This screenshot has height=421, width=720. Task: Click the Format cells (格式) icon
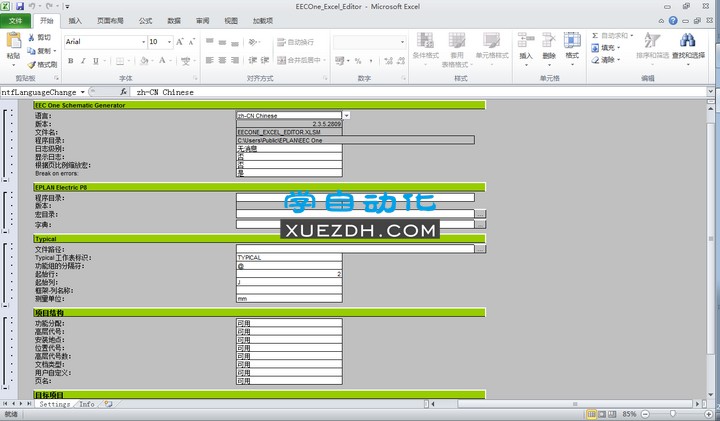coord(572,40)
